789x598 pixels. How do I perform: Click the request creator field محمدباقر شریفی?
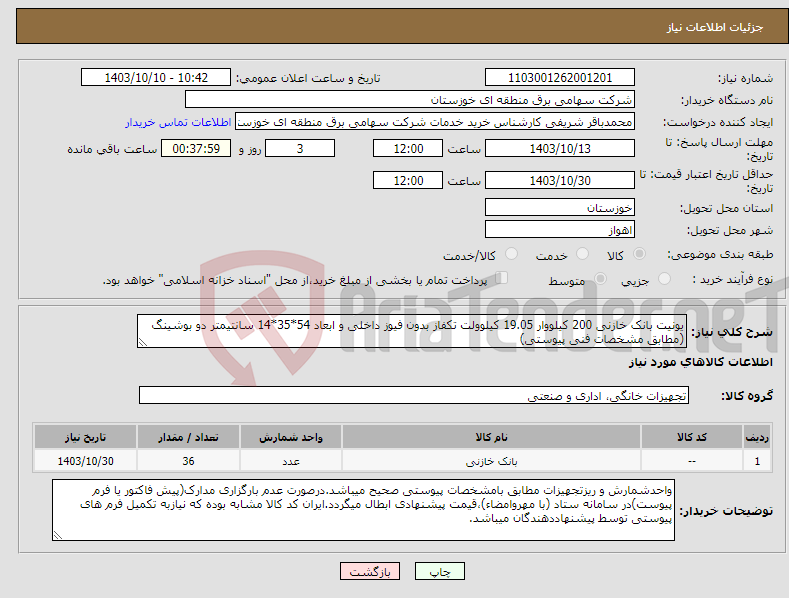coord(435,122)
